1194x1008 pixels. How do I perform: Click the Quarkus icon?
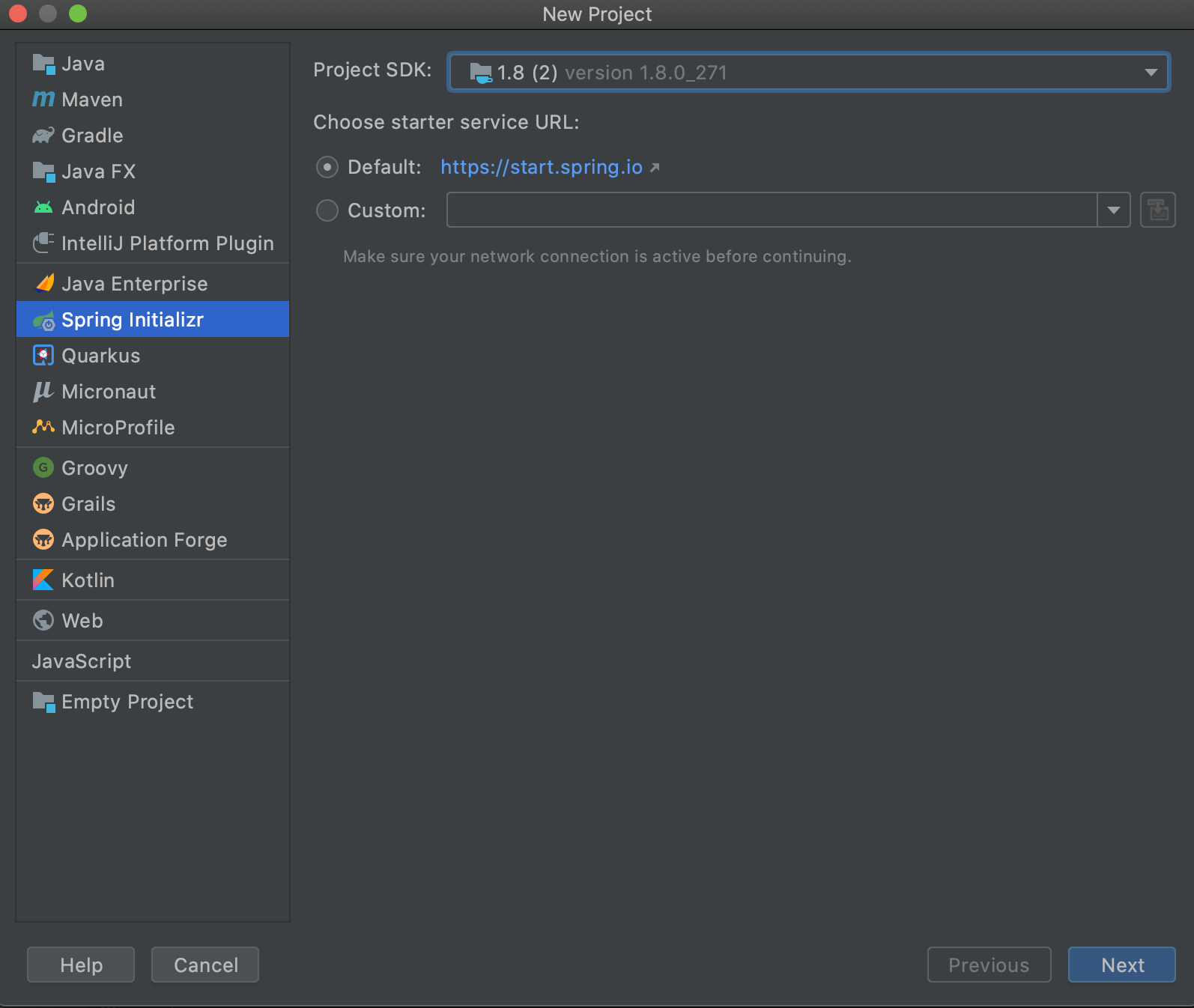43,355
